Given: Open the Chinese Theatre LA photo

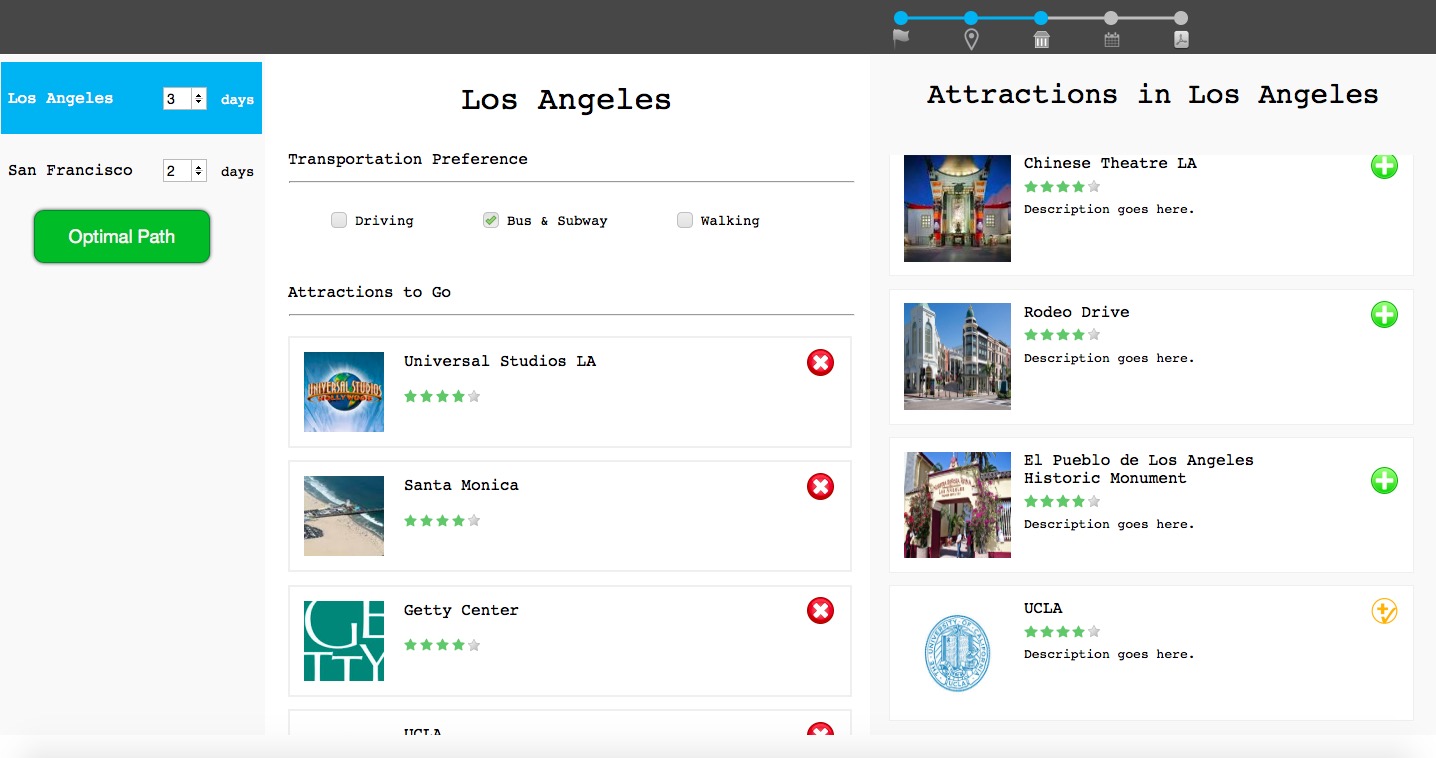Looking at the screenshot, I should point(957,208).
